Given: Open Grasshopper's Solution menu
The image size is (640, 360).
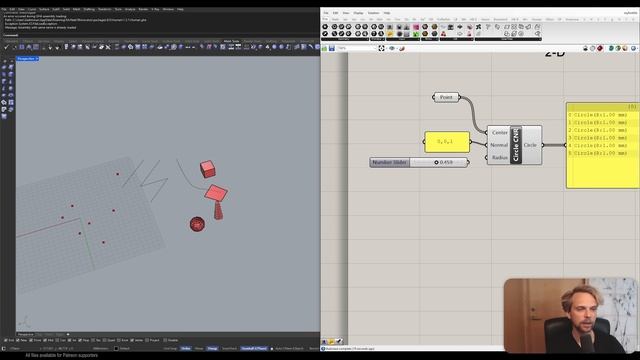Looking at the screenshot, I should coord(373,13).
